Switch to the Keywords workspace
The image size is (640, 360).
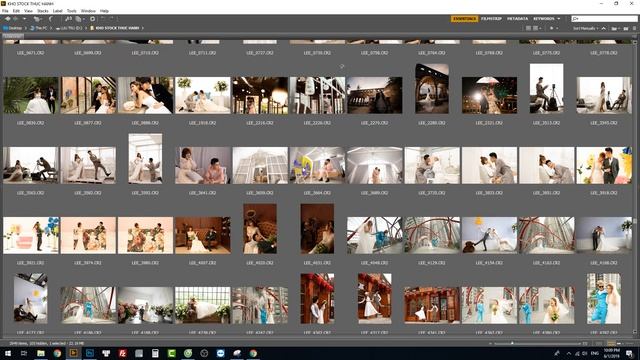click(544, 19)
